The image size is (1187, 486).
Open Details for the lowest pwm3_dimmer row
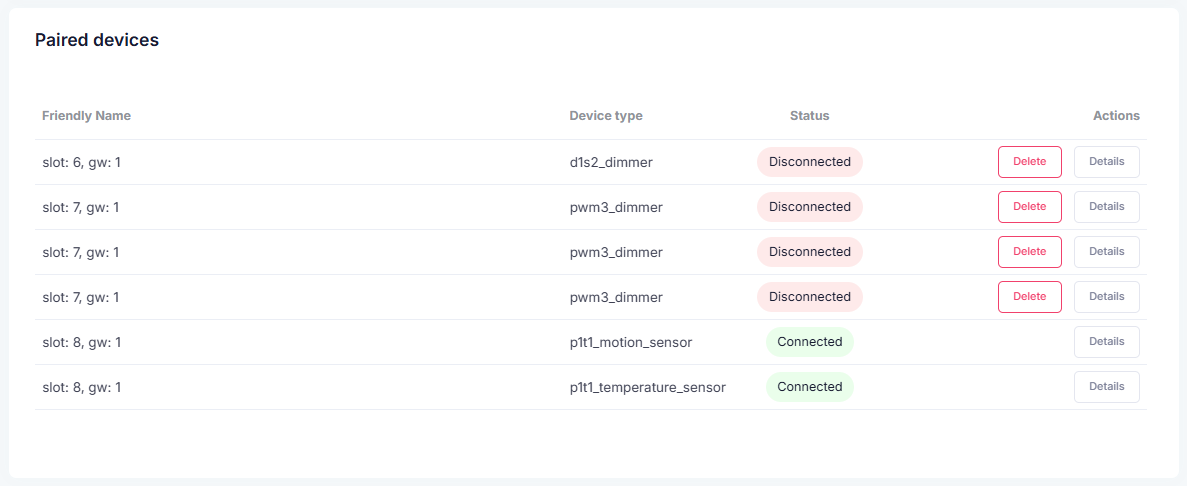1107,297
